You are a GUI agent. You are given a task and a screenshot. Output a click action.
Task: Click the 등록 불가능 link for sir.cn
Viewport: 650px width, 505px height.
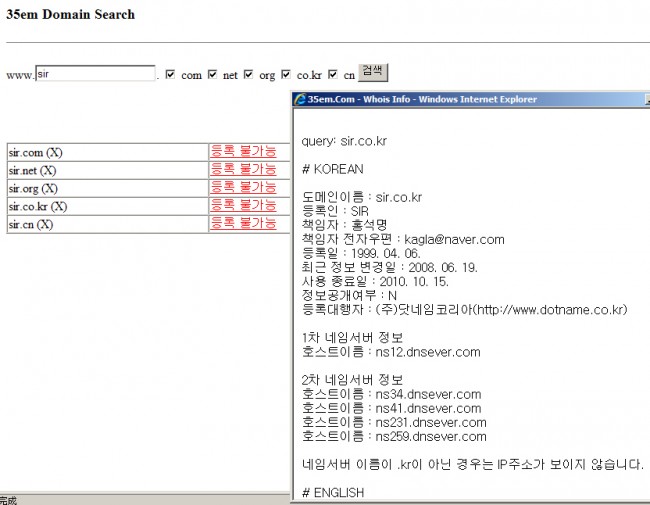point(243,224)
